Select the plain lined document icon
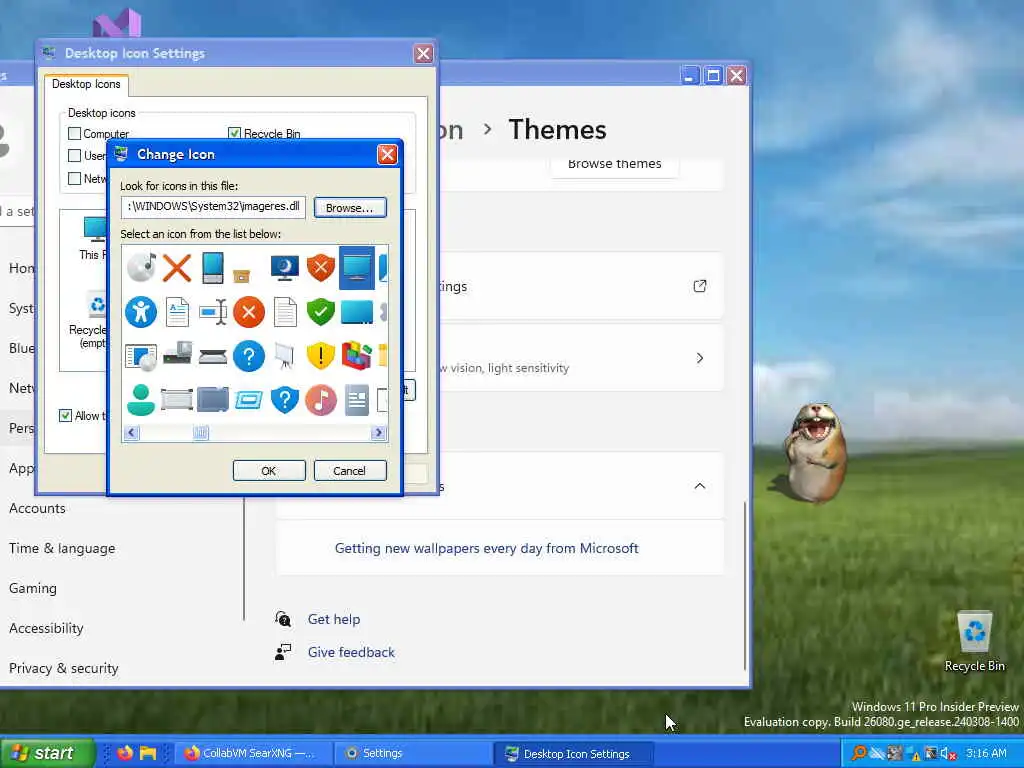Screen dimensions: 1024x768 click(285, 312)
